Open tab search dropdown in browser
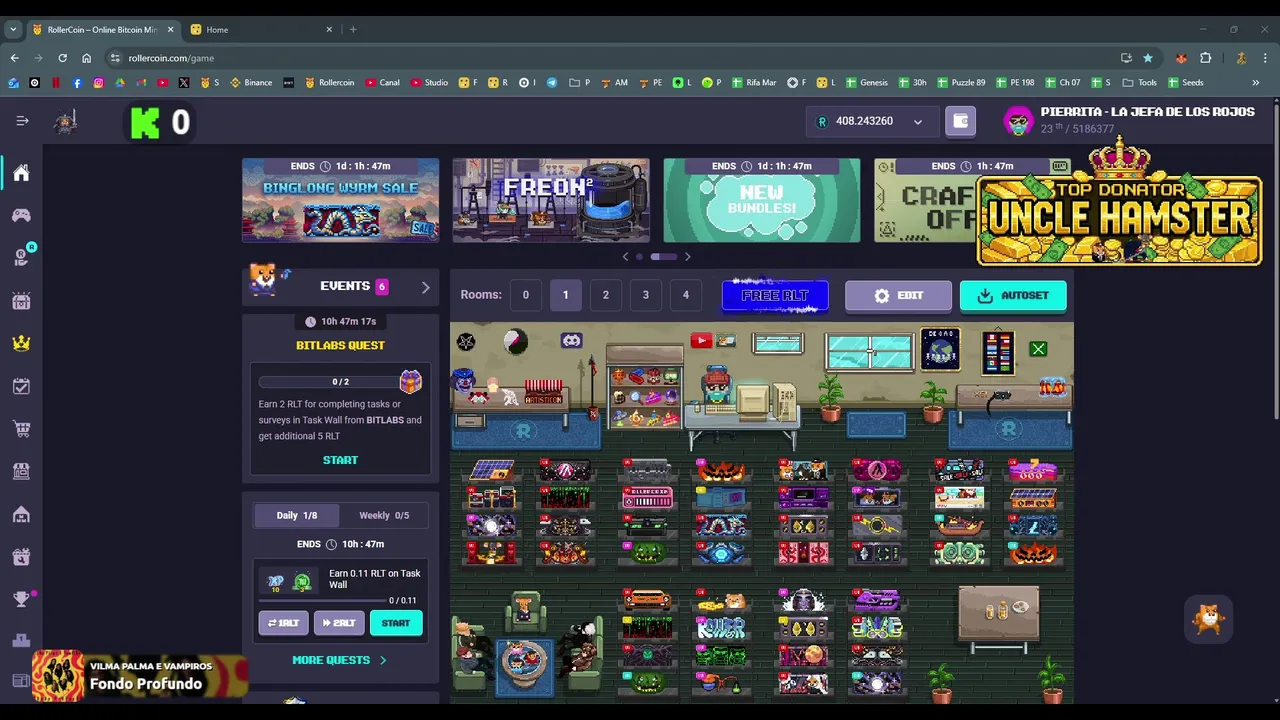The height and width of the screenshot is (720, 1280). tap(13, 29)
